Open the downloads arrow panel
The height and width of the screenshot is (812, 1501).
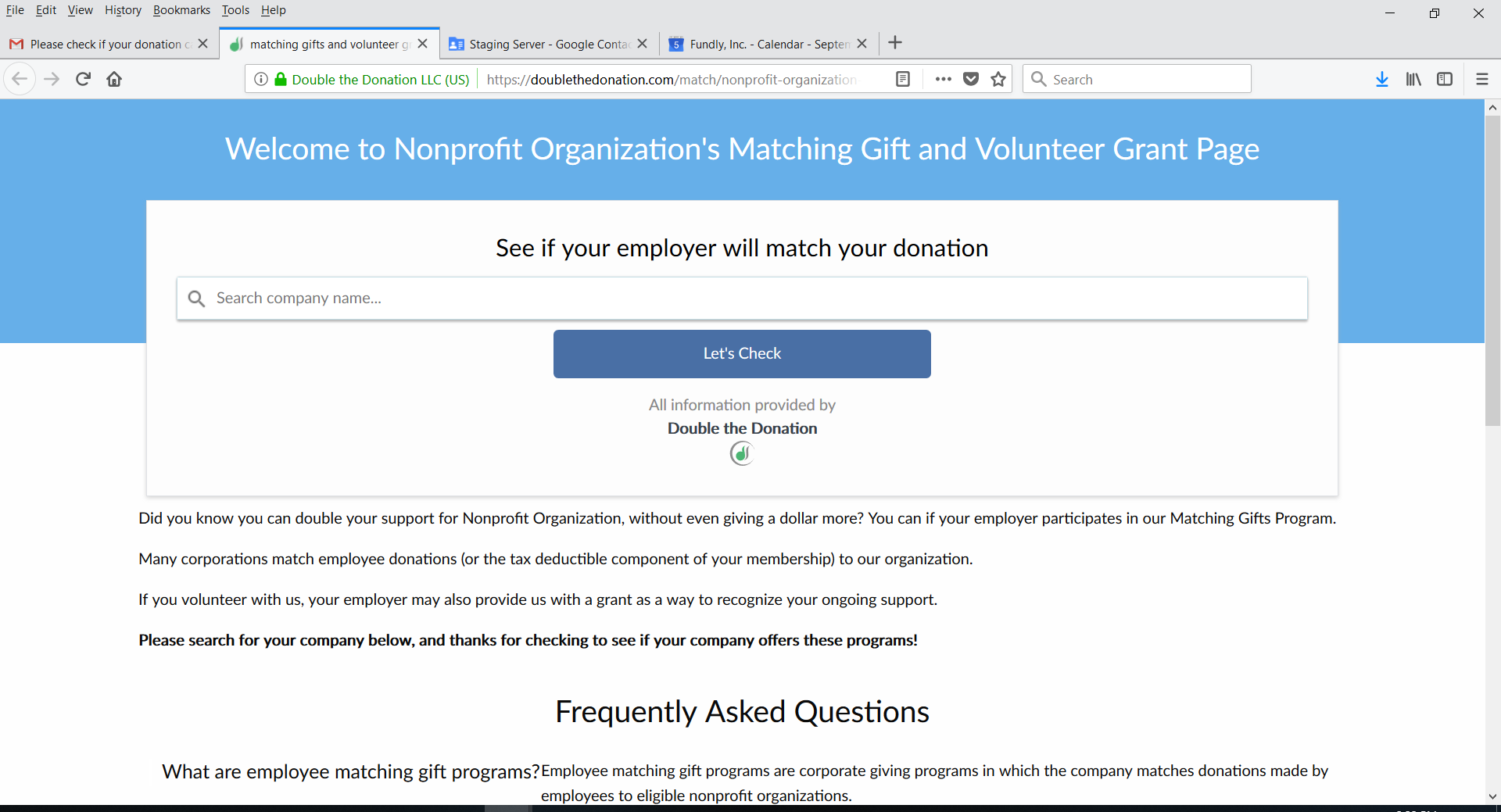click(1382, 79)
